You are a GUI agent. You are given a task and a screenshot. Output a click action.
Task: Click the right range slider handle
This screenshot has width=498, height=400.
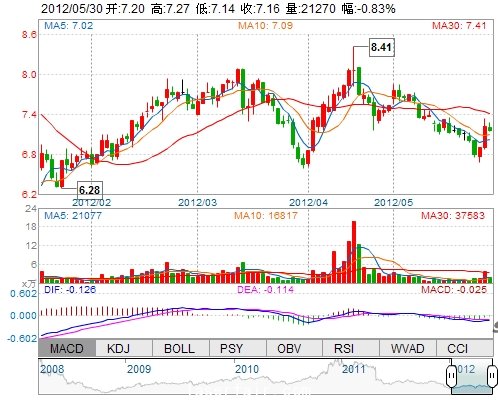click(492, 376)
